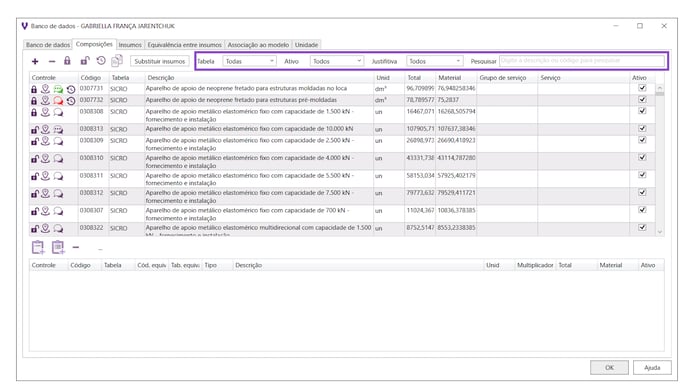Select the Composições tab
The image size is (688, 389).
point(94,44)
